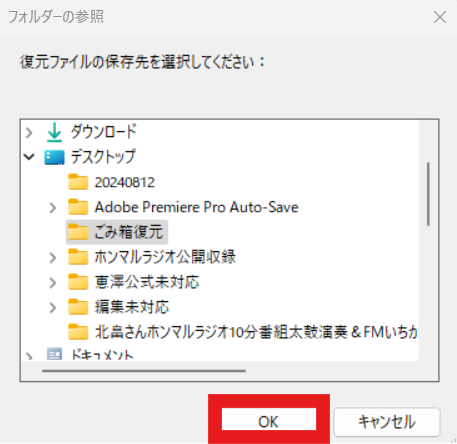
Task: Close the フォルダーの参照 dialog
Action: (440, 17)
